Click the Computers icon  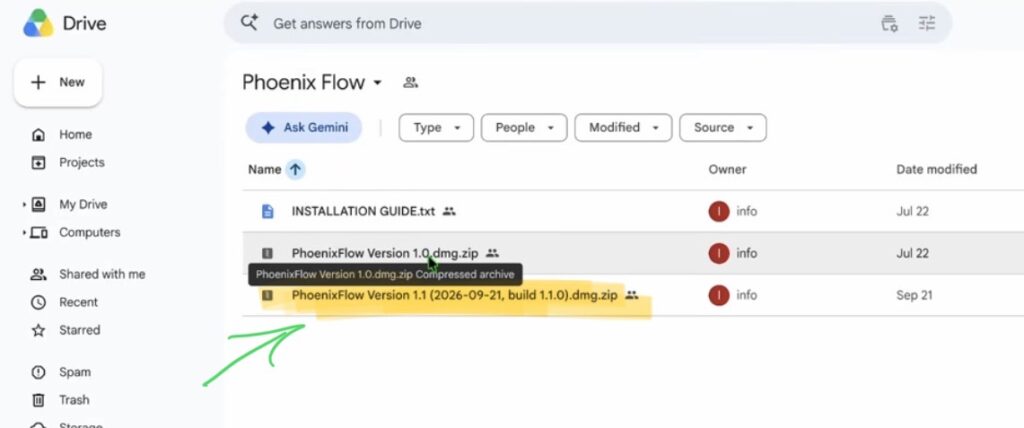(39, 233)
